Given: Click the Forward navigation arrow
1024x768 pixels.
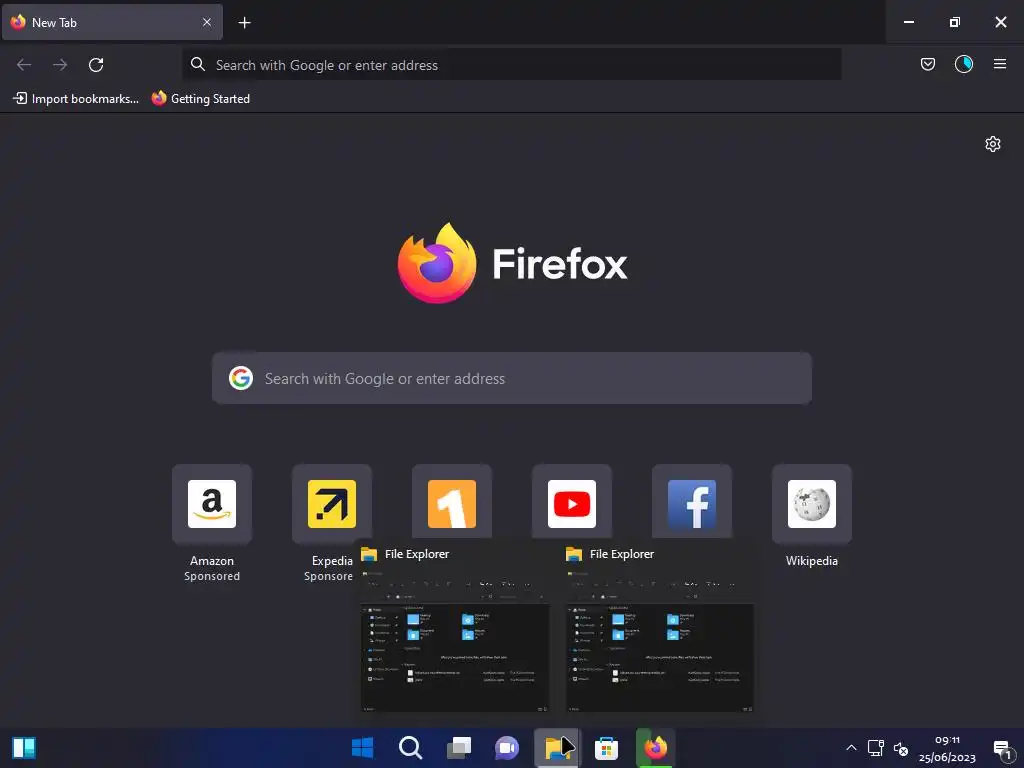Looking at the screenshot, I should [x=60, y=65].
